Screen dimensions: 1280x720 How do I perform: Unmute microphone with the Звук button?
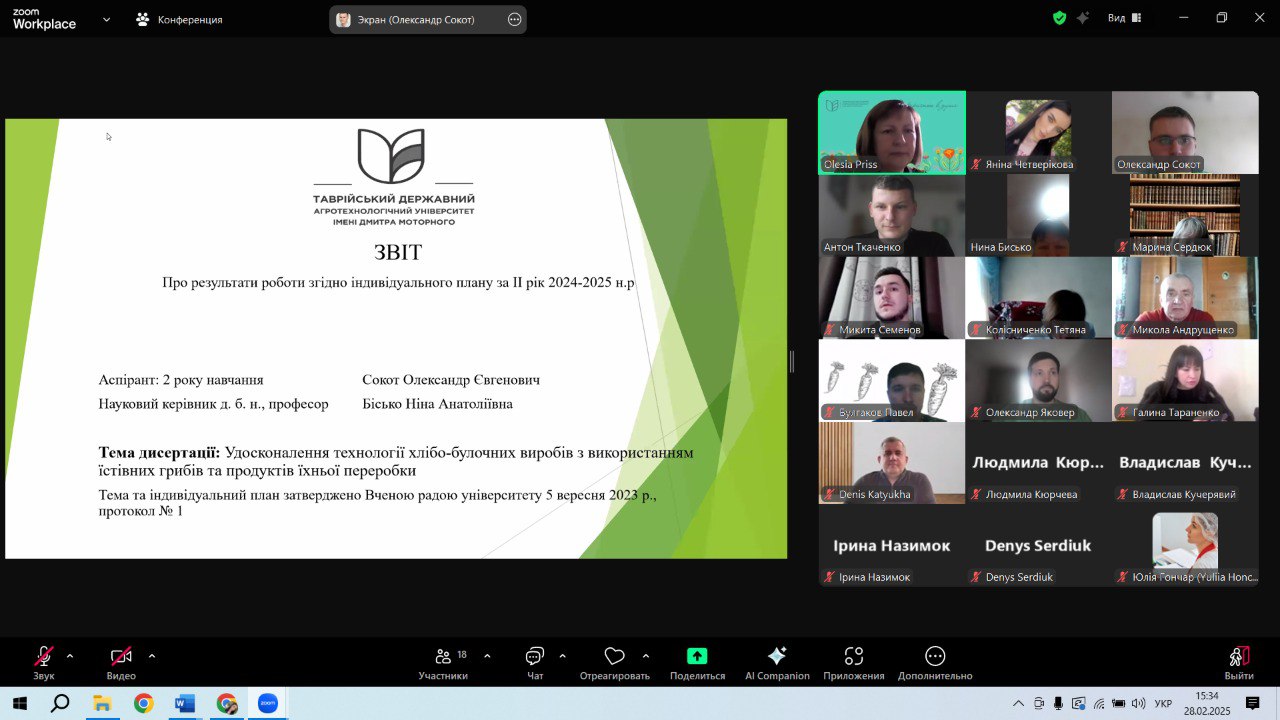(44, 663)
